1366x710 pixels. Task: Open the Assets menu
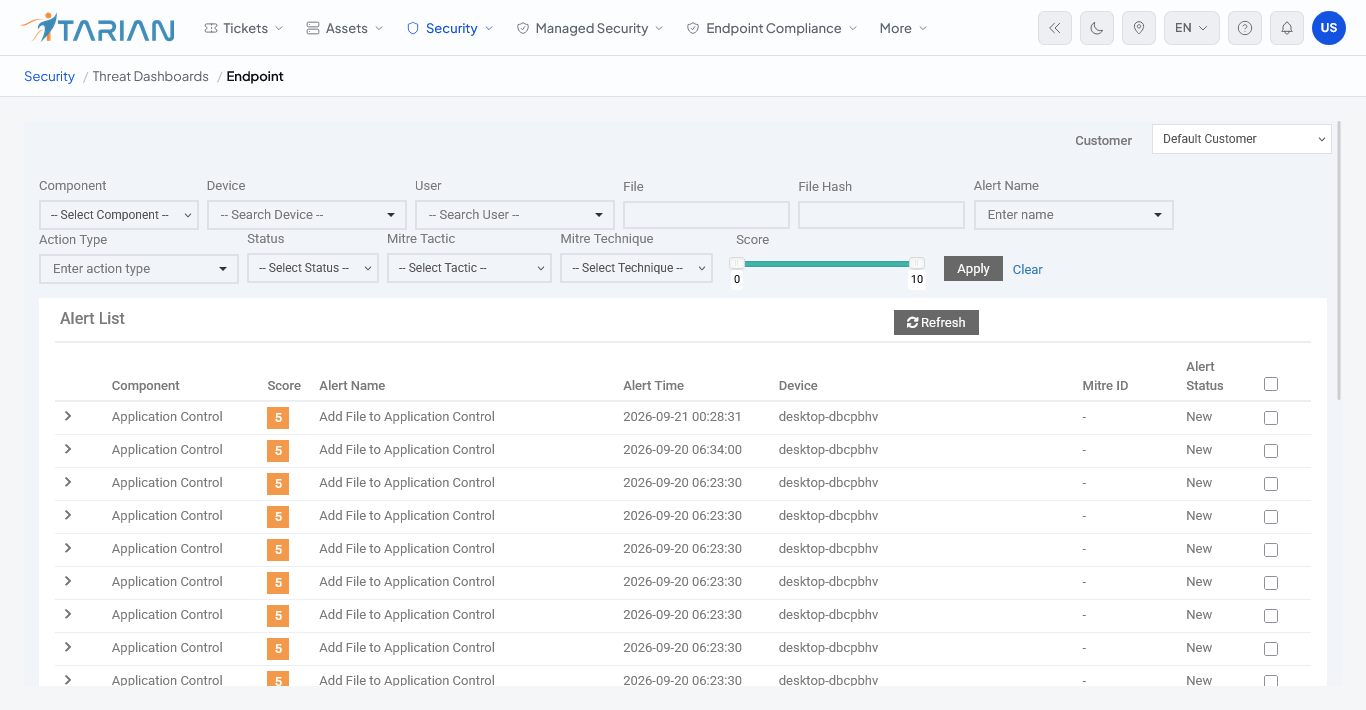point(345,28)
